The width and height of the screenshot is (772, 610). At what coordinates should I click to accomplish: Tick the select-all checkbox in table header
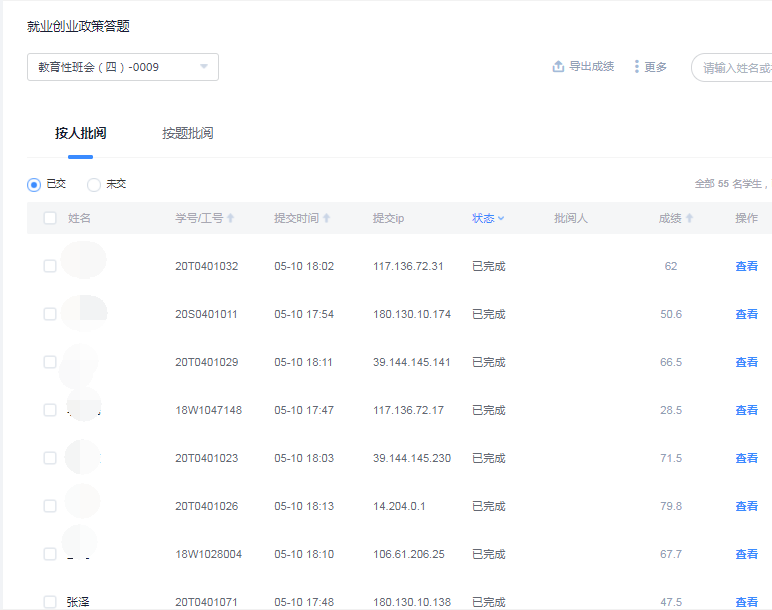coord(50,218)
